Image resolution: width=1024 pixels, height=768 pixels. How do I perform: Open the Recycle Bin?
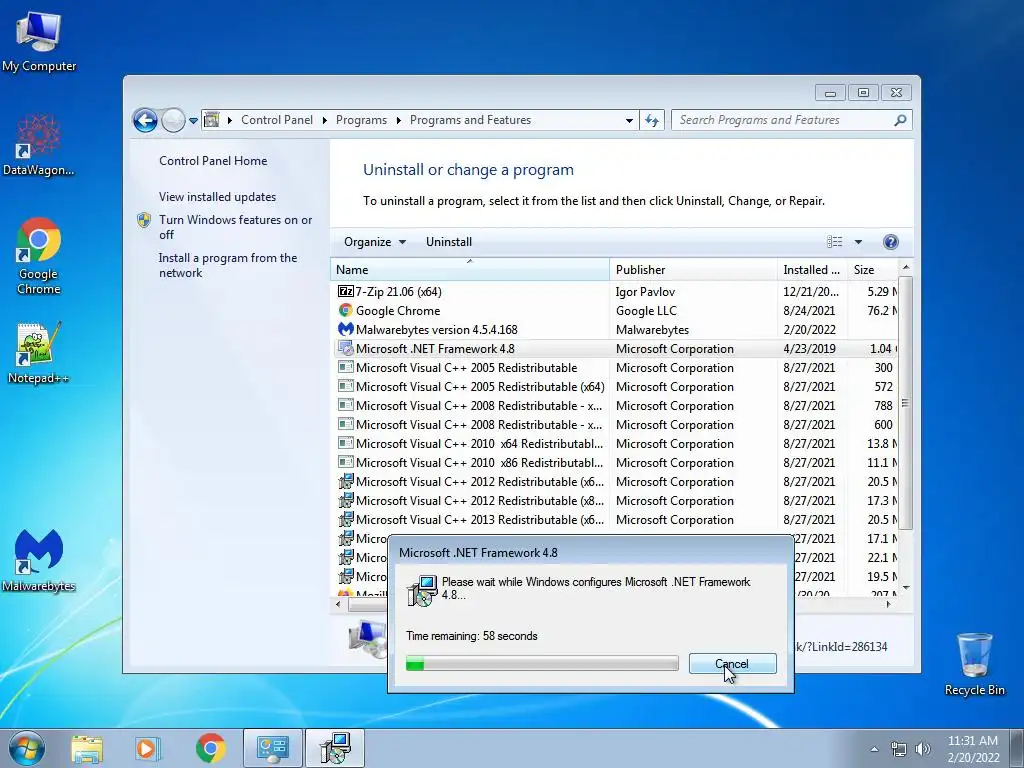(974, 664)
